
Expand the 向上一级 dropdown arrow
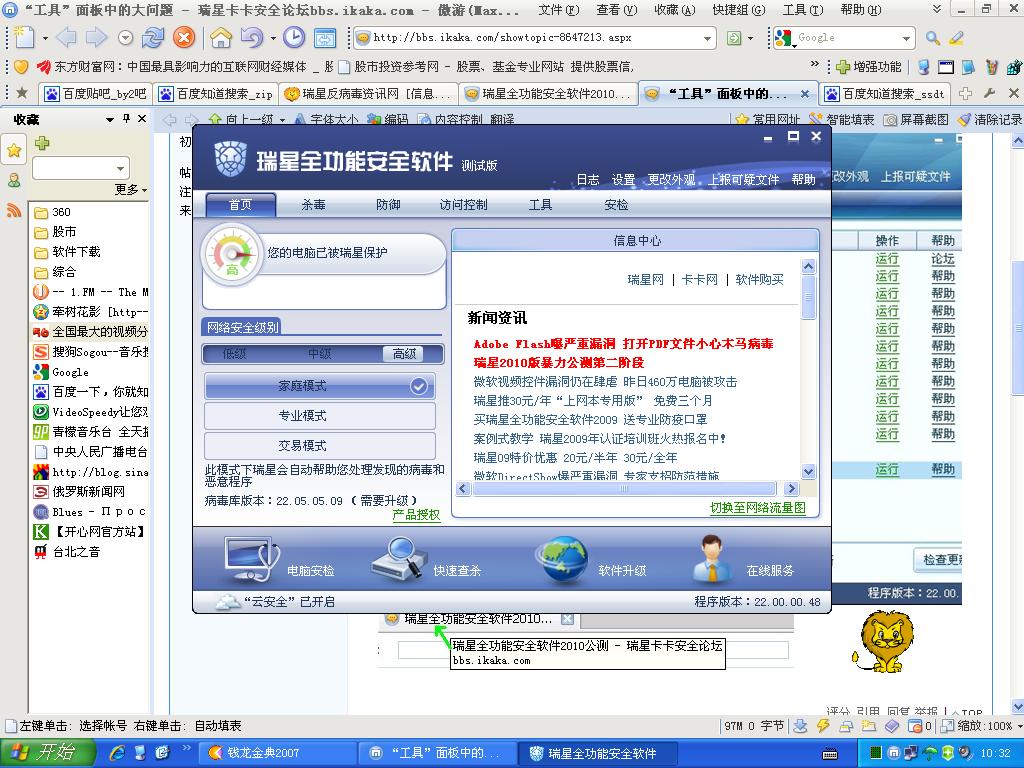click(283, 120)
